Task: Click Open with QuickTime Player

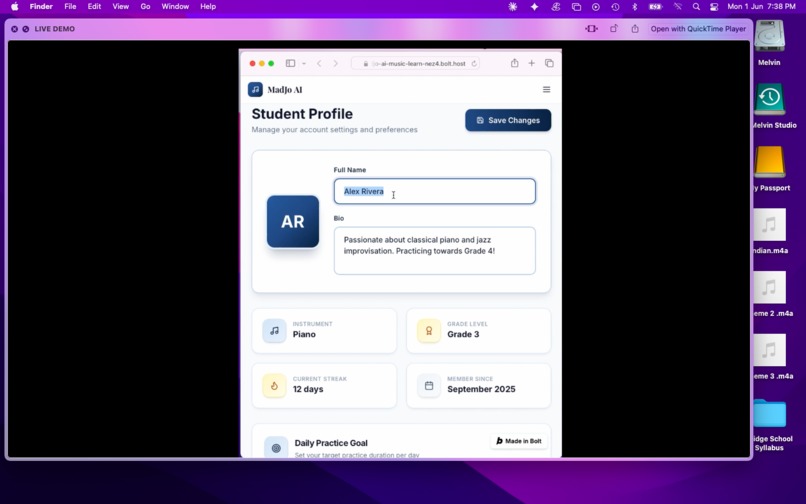Action: tap(698, 29)
